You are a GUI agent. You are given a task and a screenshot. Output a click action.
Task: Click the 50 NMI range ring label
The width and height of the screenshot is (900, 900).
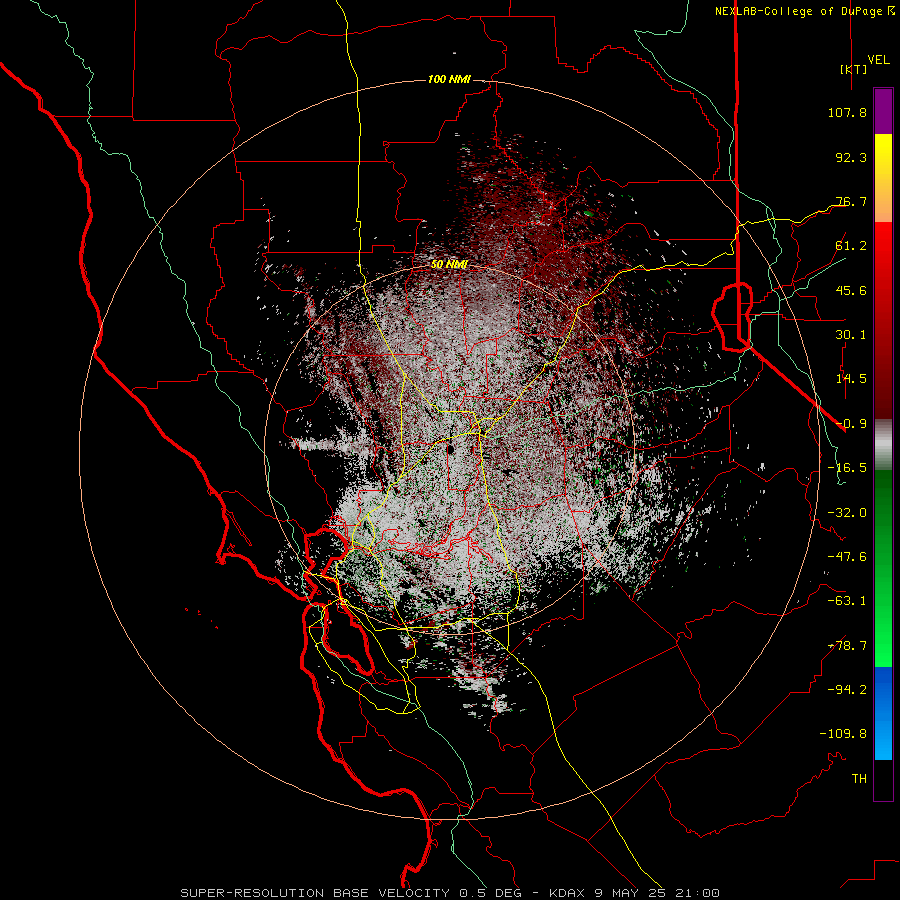tap(449, 265)
